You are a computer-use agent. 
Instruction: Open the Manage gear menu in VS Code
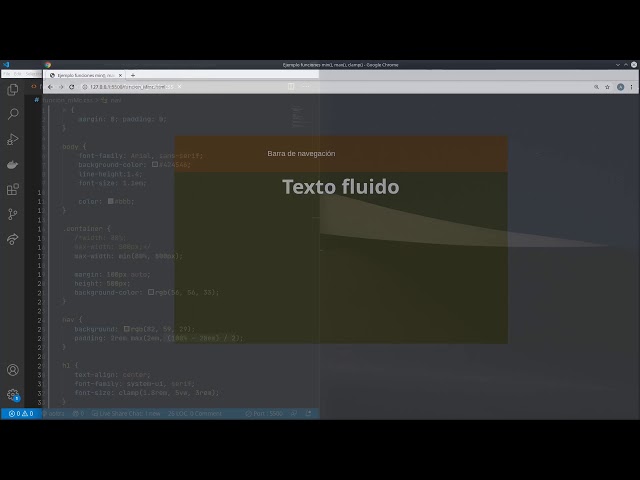13,395
